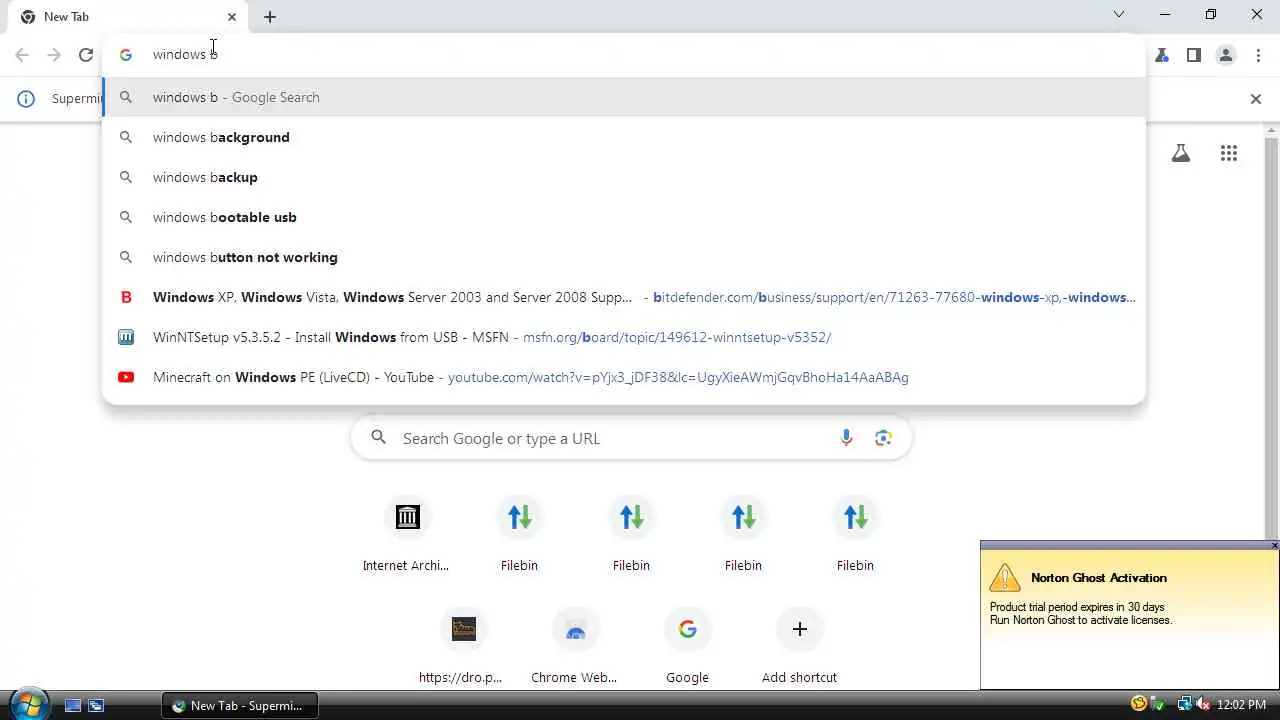Open the Labs flask icon on the page
The height and width of the screenshot is (720, 1280).
tap(1181, 153)
